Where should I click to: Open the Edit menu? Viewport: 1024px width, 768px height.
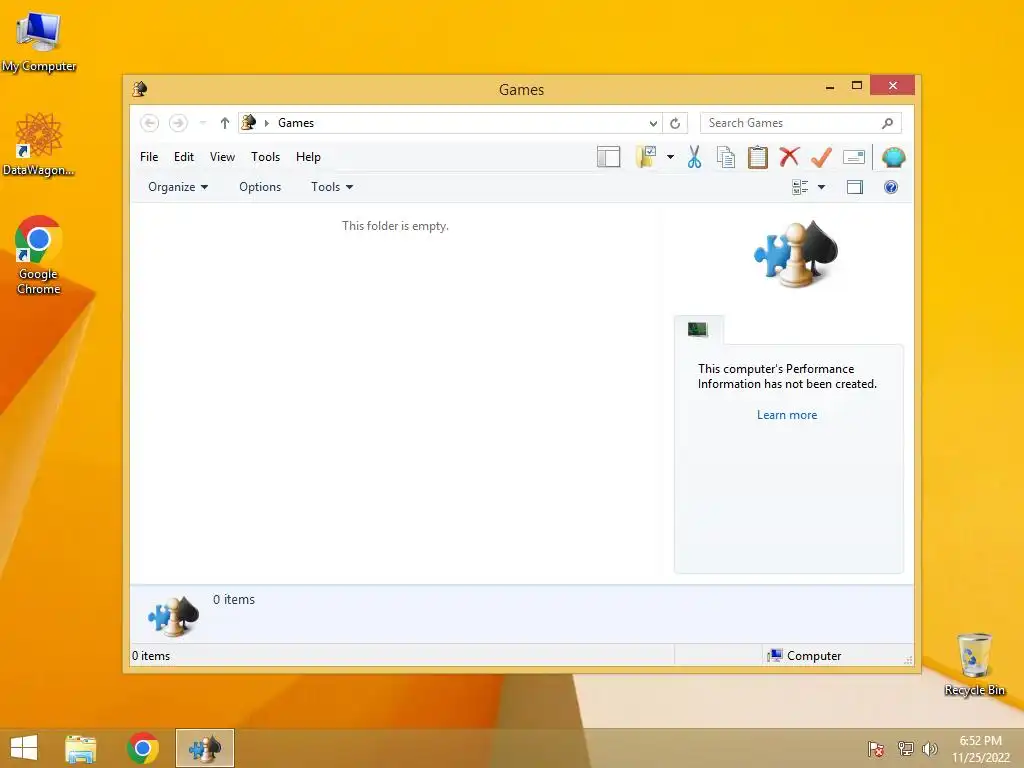coord(184,157)
